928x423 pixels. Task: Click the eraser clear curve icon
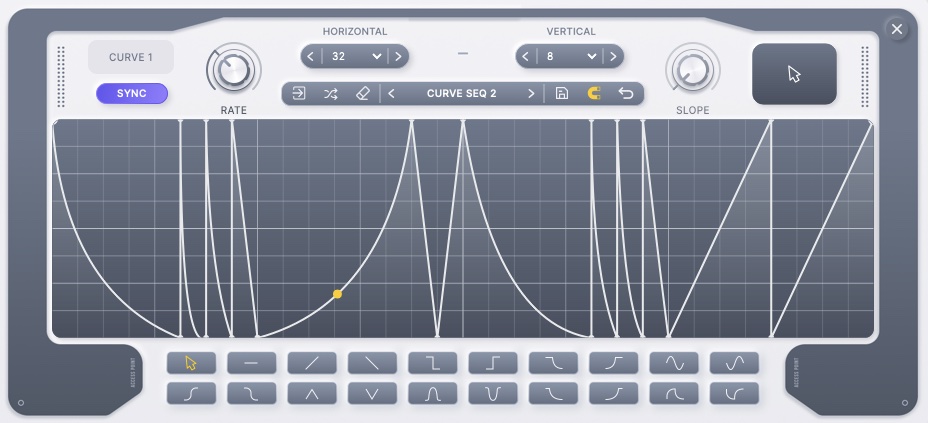[x=363, y=93]
